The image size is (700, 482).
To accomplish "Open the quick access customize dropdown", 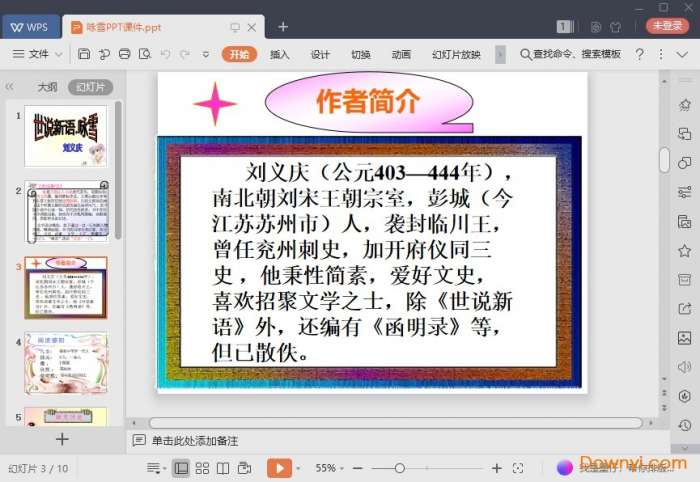I will (x=206, y=54).
